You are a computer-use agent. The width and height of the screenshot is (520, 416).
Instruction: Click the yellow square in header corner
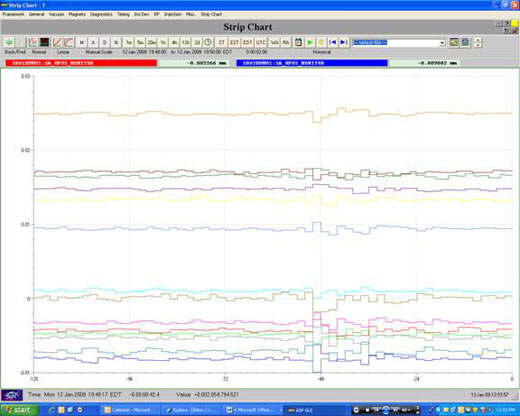[515, 23]
